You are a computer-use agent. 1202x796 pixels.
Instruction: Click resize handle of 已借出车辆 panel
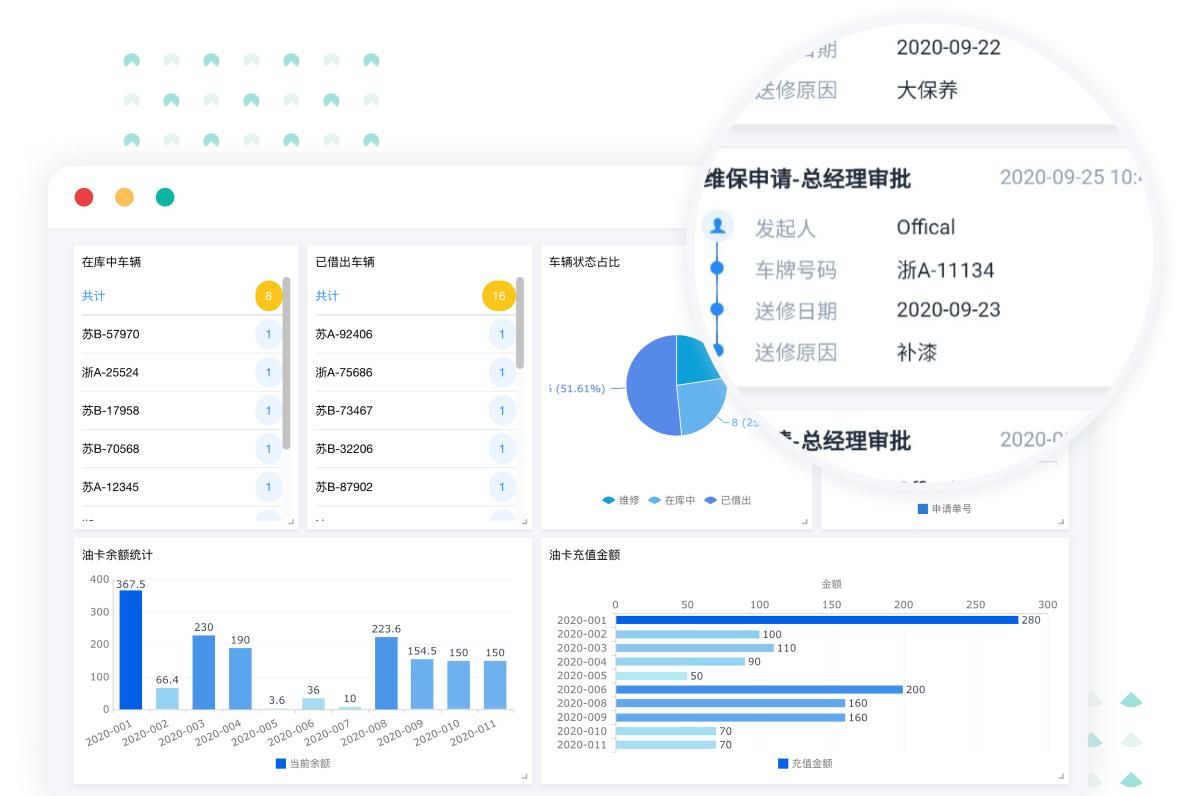(525, 522)
